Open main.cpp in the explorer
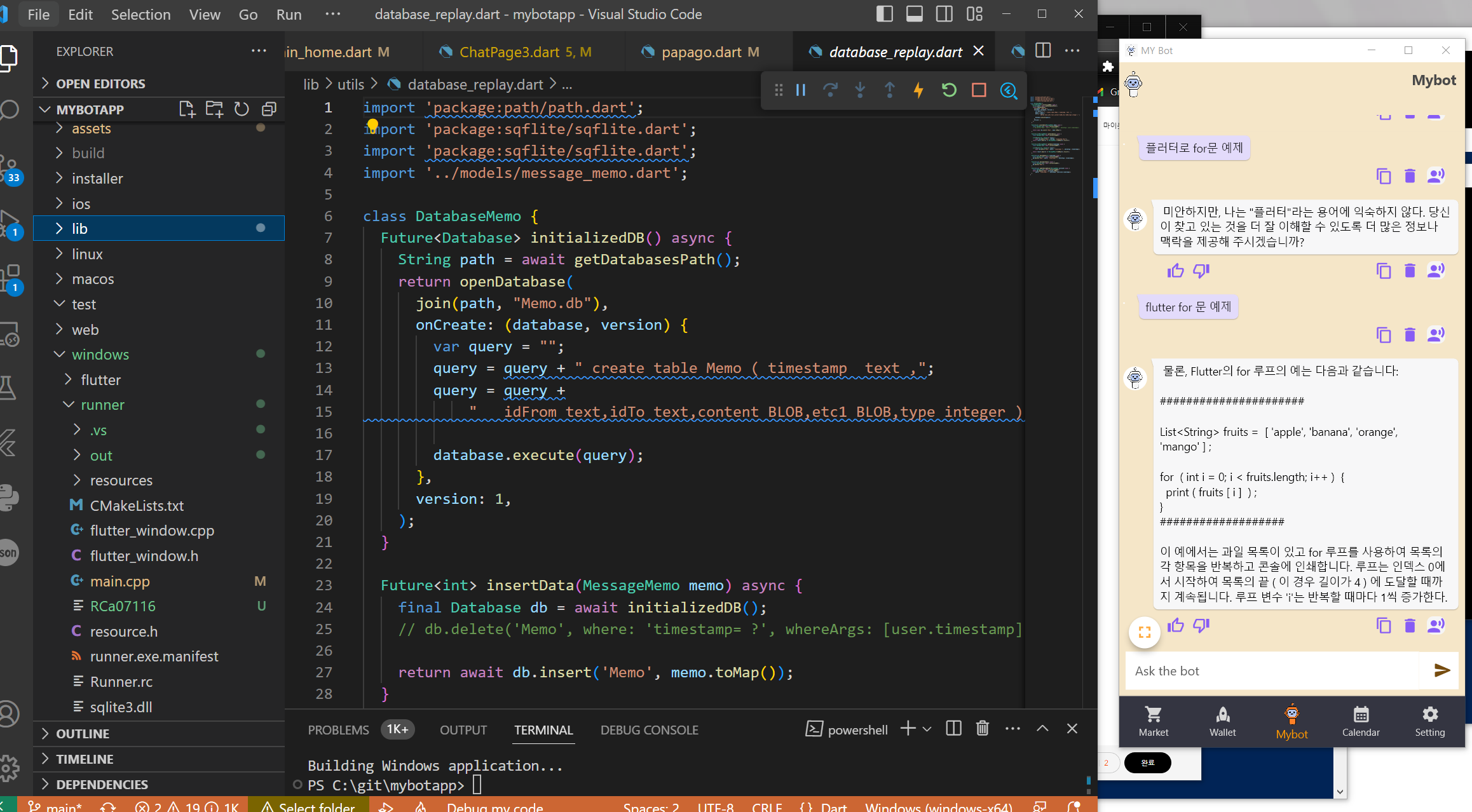This screenshot has width=1472, height=812. (119, 581)
